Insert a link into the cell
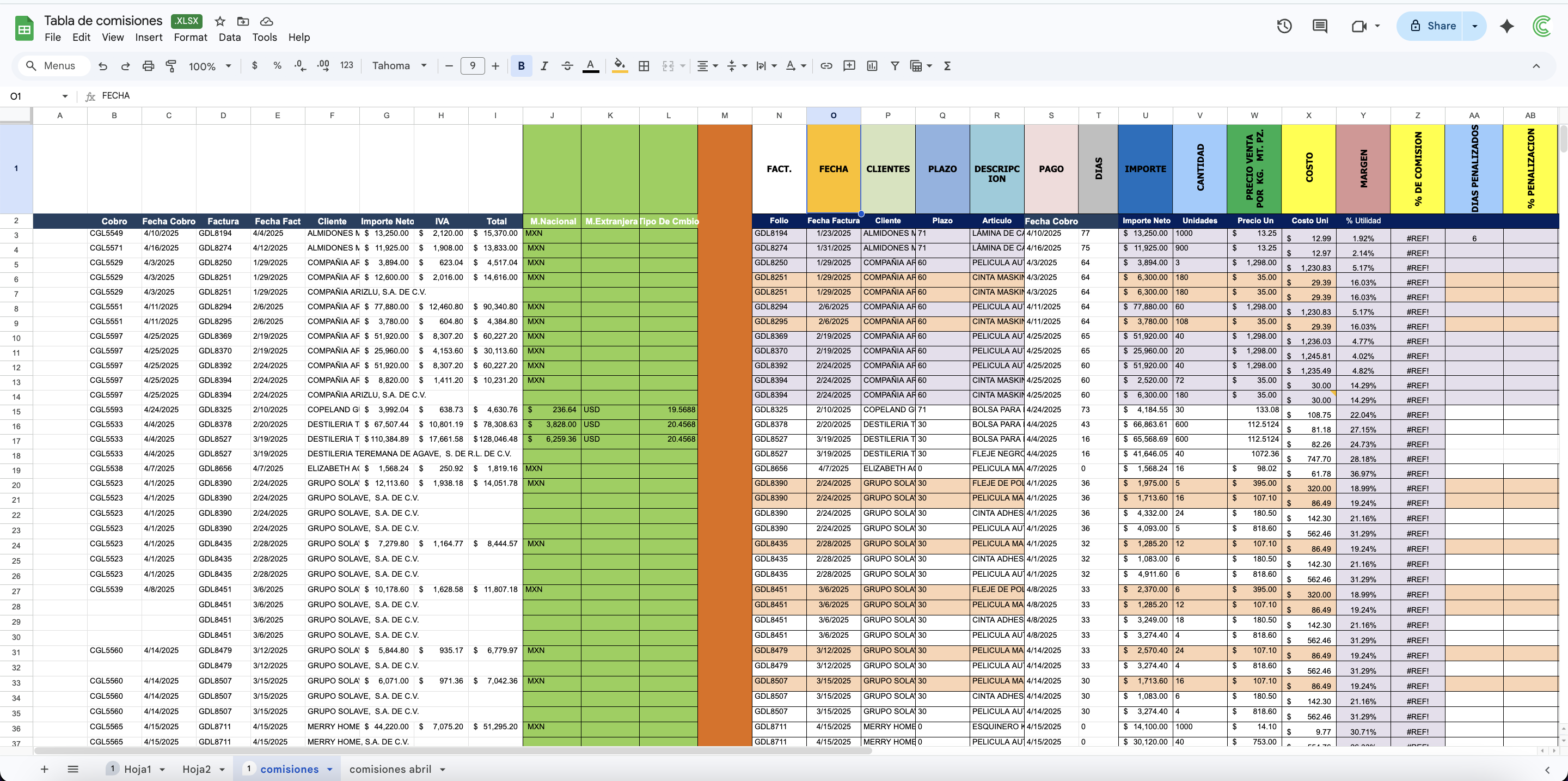 coord(826,66)
